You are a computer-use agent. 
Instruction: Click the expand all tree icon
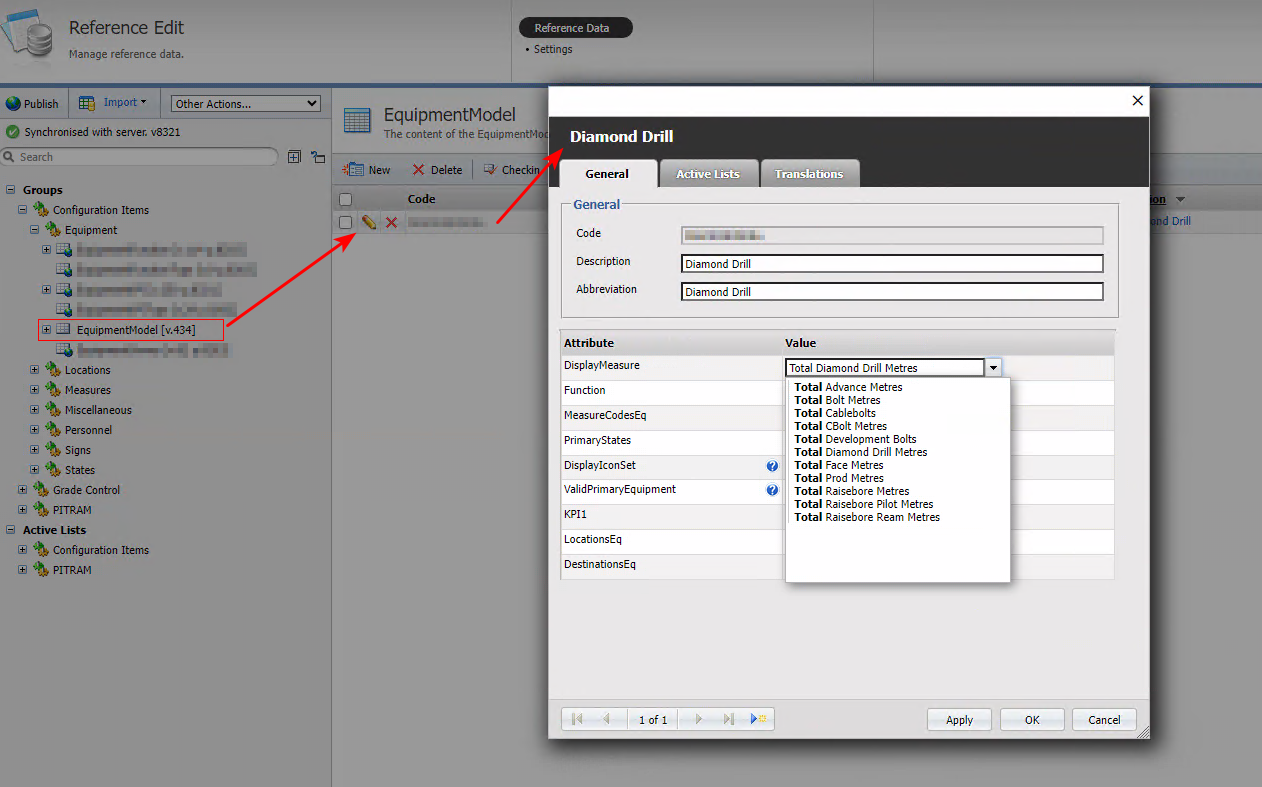tap(294, 157)
